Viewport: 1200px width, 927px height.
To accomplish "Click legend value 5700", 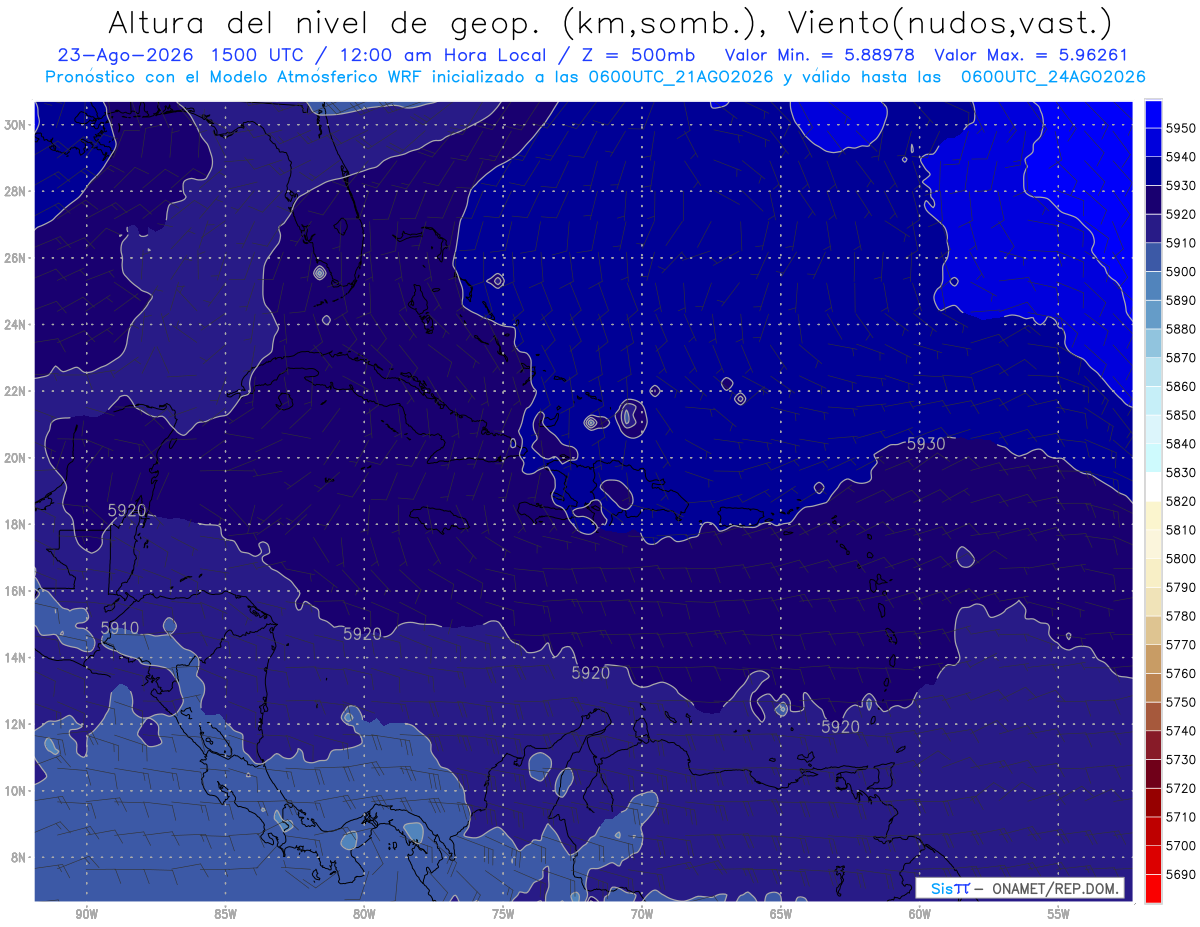I will [x=1180, y=846].
